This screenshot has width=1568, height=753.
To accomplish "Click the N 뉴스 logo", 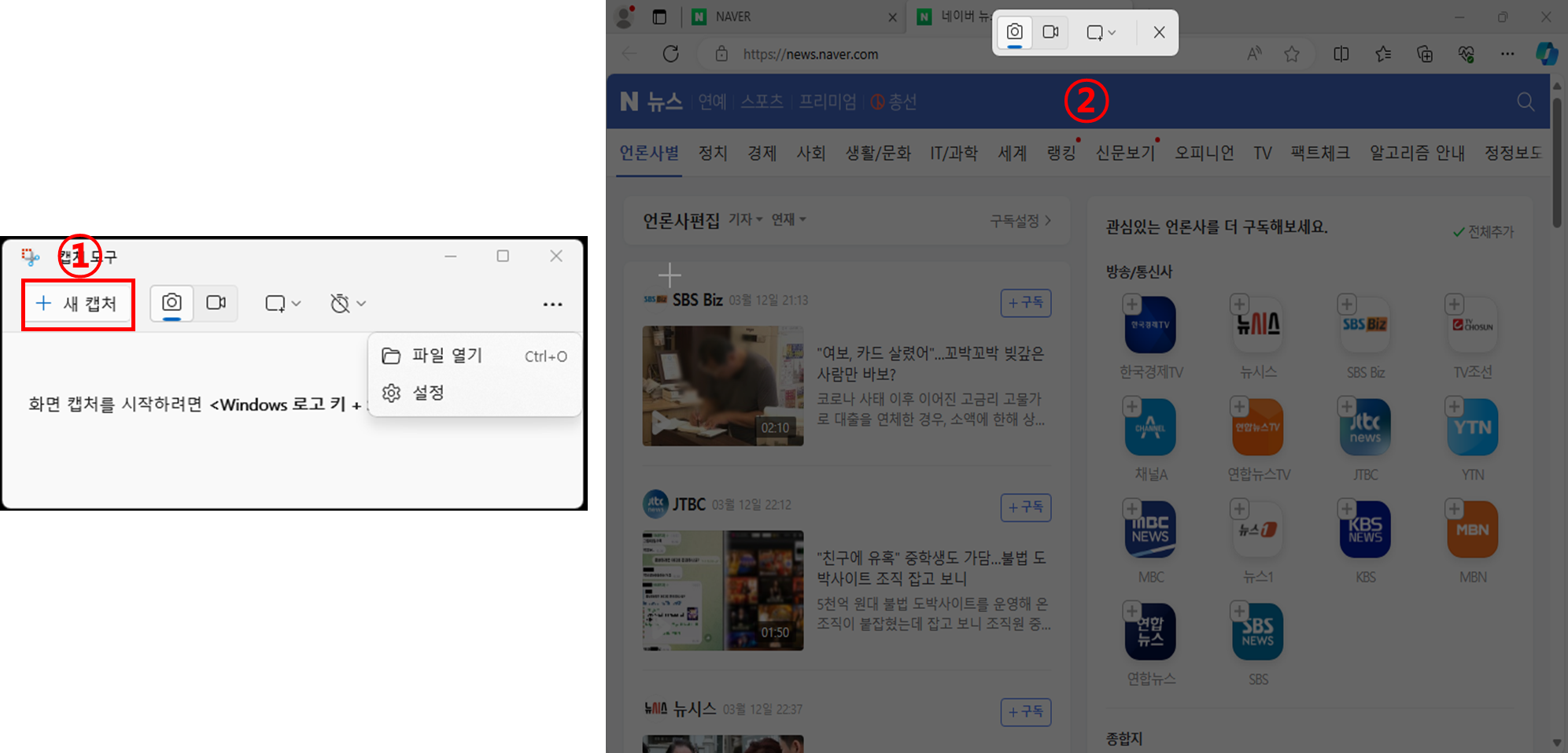I will (x=651, y=102).
